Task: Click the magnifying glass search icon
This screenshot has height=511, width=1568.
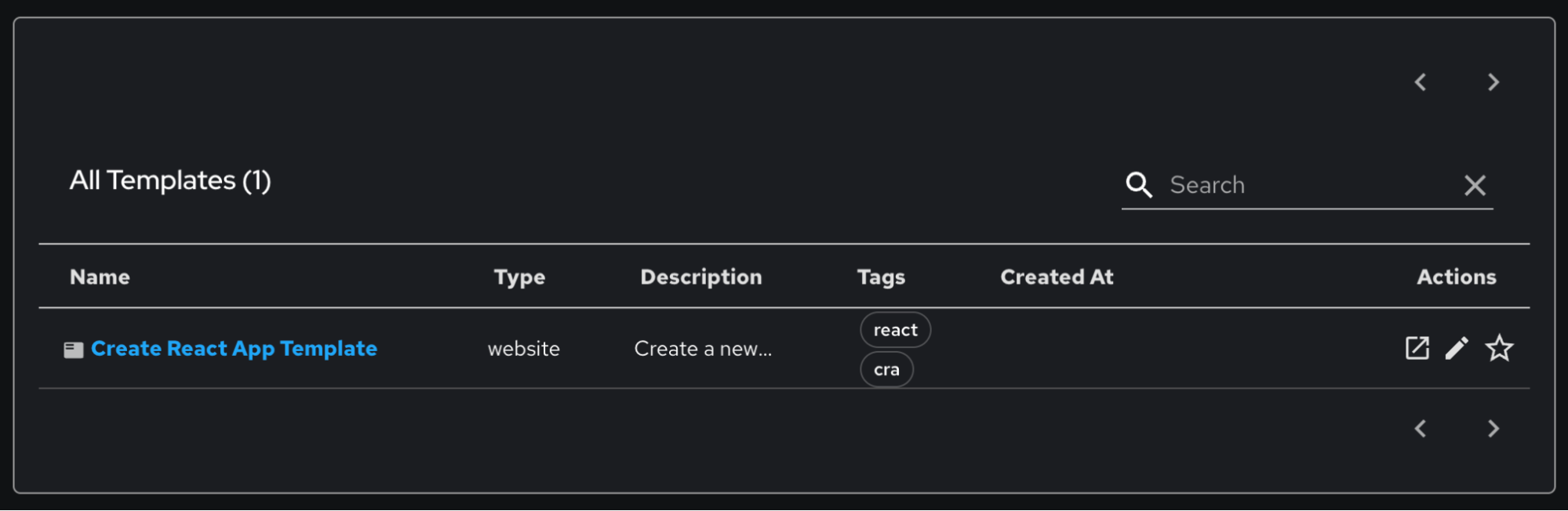Action: point(1139,185)
